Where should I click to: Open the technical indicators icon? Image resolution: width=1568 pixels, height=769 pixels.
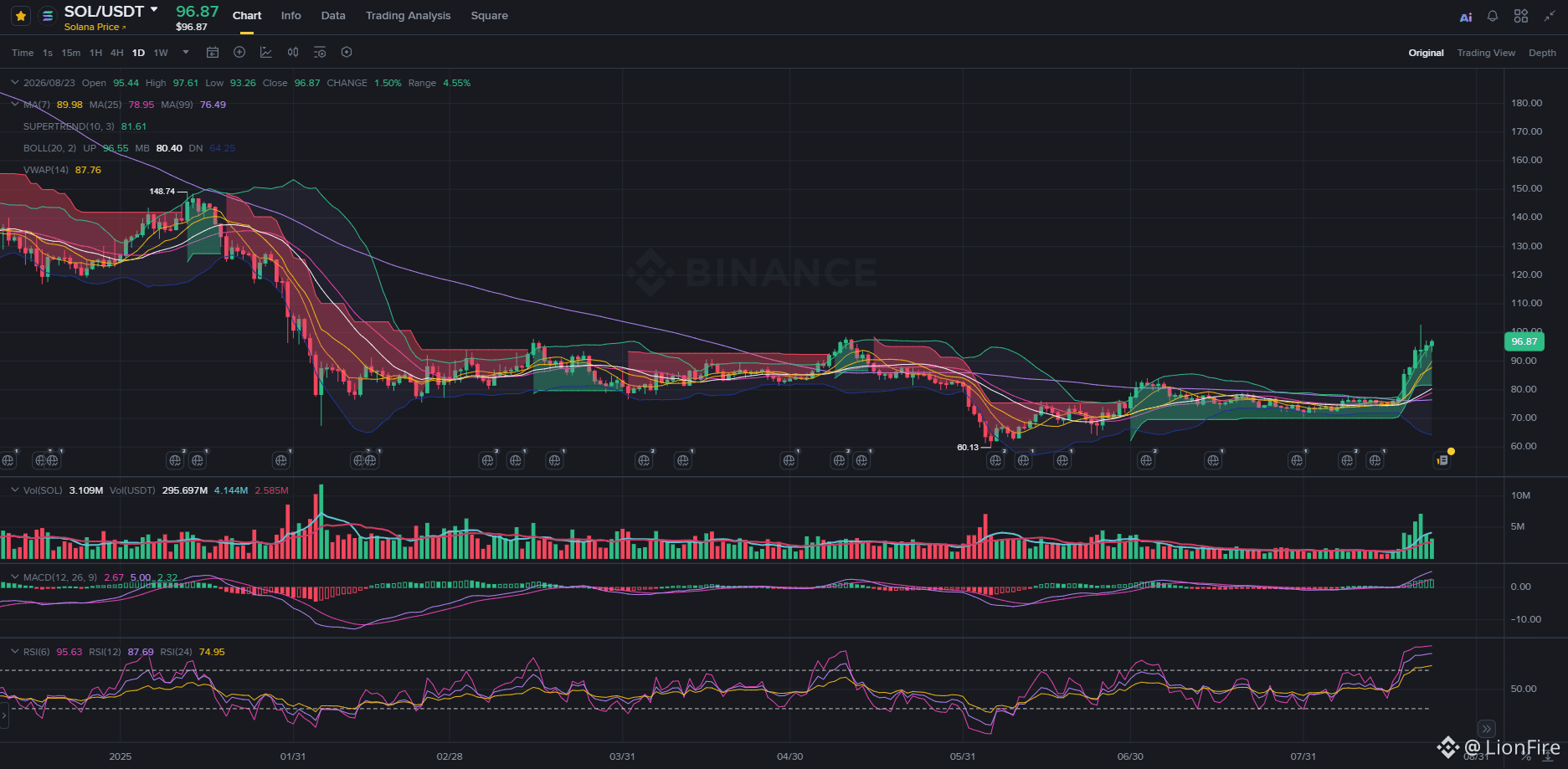(x=266, y=53)
